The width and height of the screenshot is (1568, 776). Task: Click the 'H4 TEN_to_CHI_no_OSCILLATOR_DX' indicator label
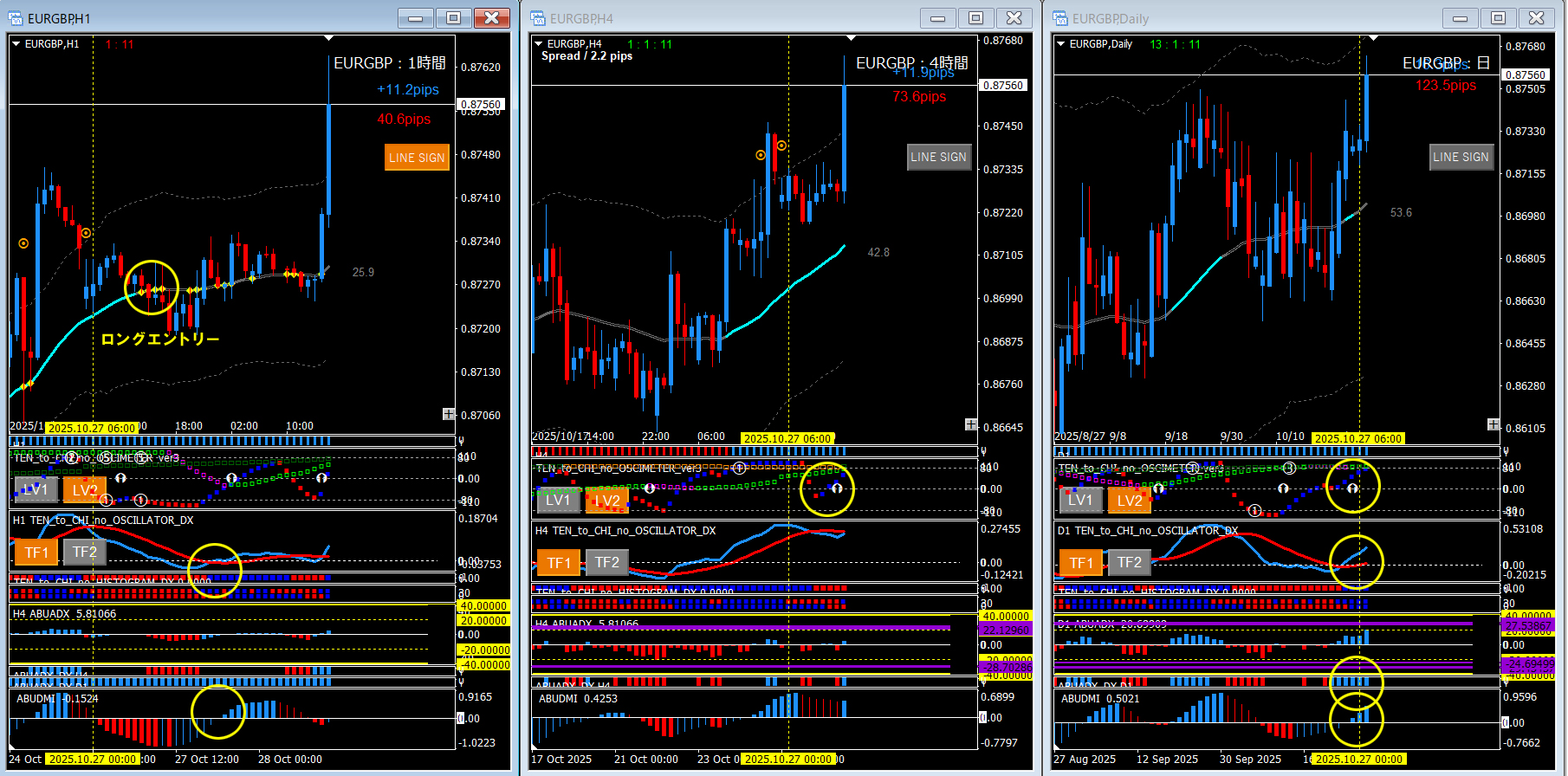coord(625,531)
